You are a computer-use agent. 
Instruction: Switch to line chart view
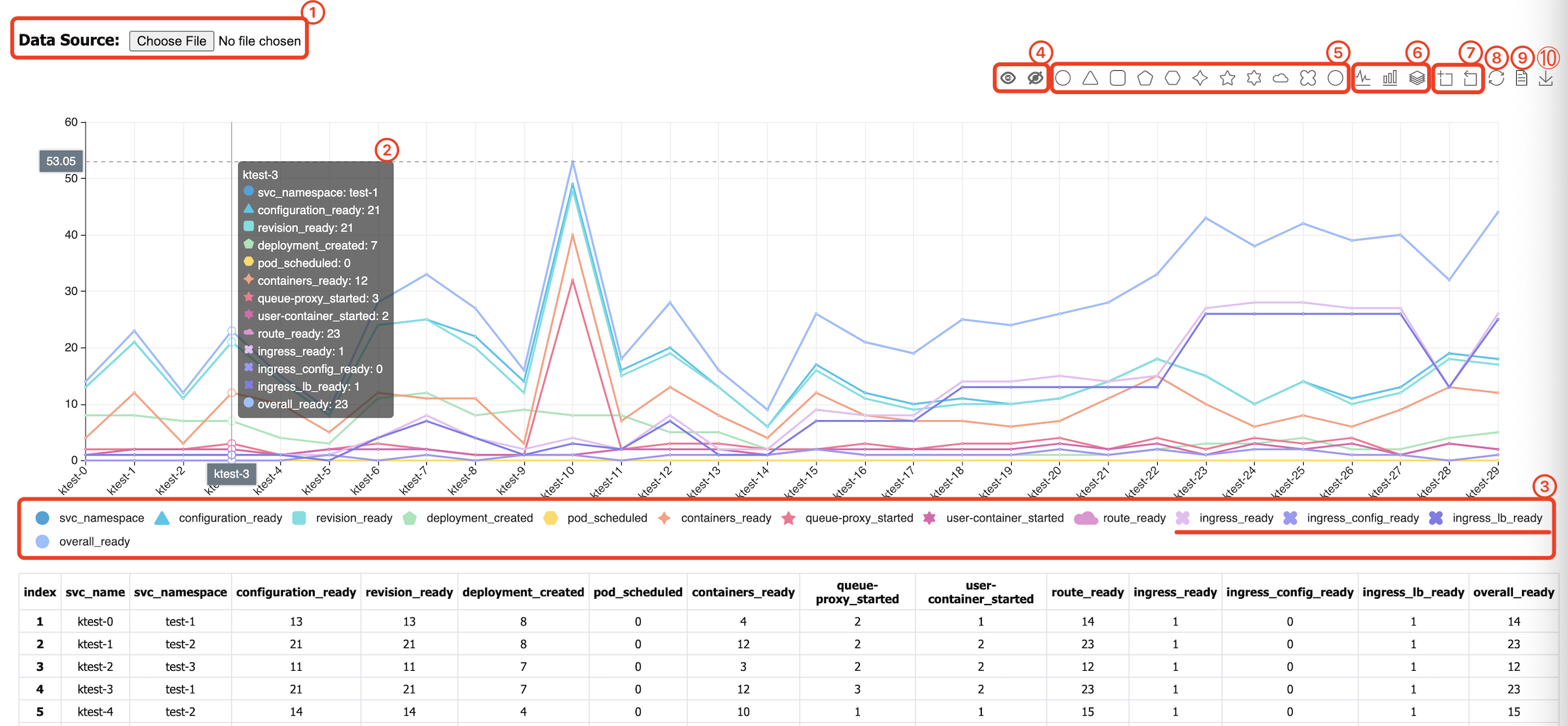[1363, 79]
